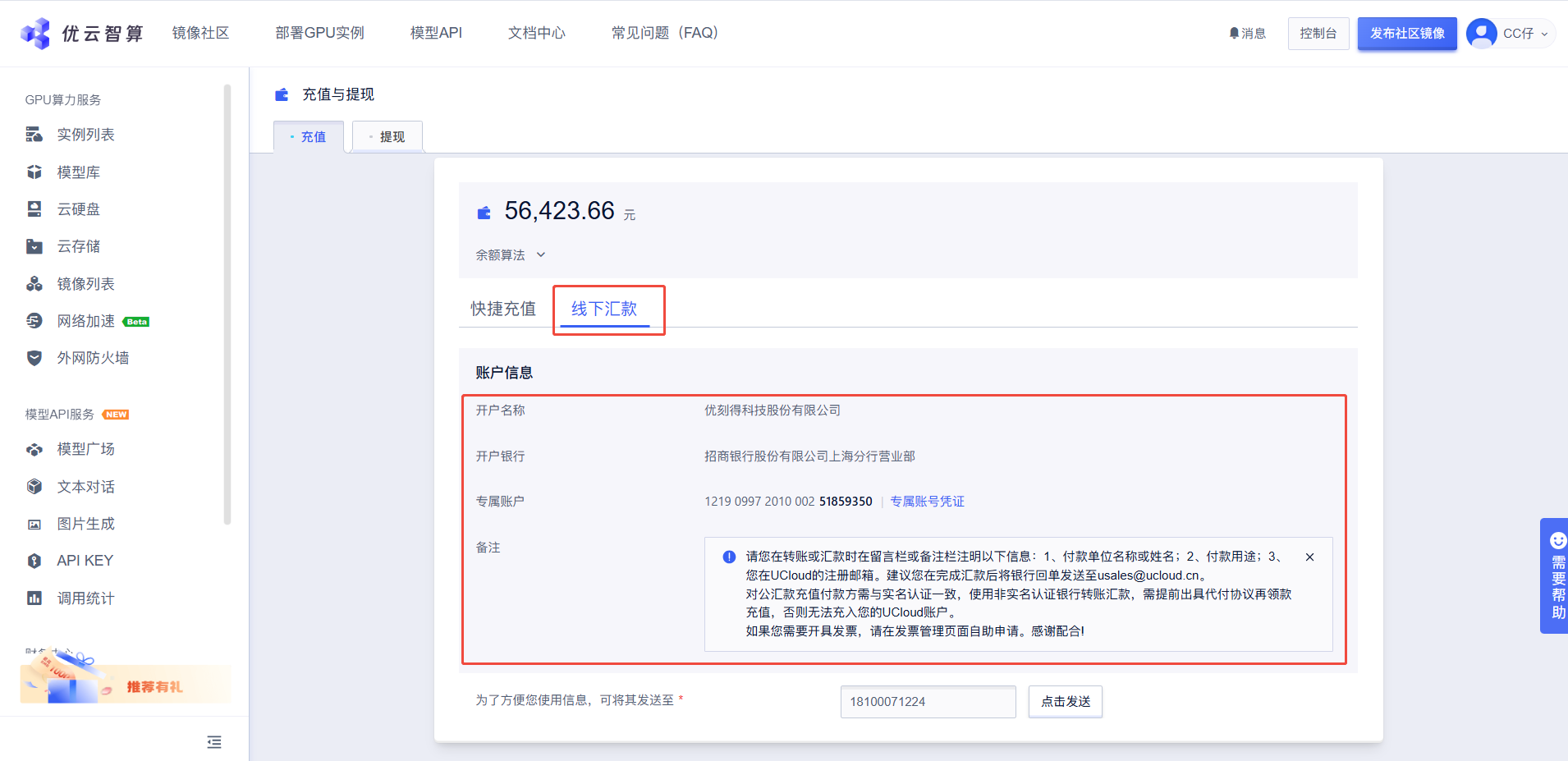Select the 快捷充值 tab
This screenshot has width=1568, height=761.
(503, 309)
